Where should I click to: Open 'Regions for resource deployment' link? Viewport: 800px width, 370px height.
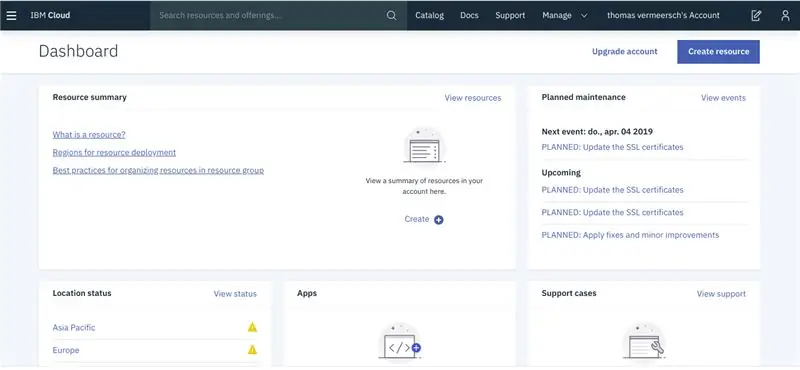(x=114, y=153)
